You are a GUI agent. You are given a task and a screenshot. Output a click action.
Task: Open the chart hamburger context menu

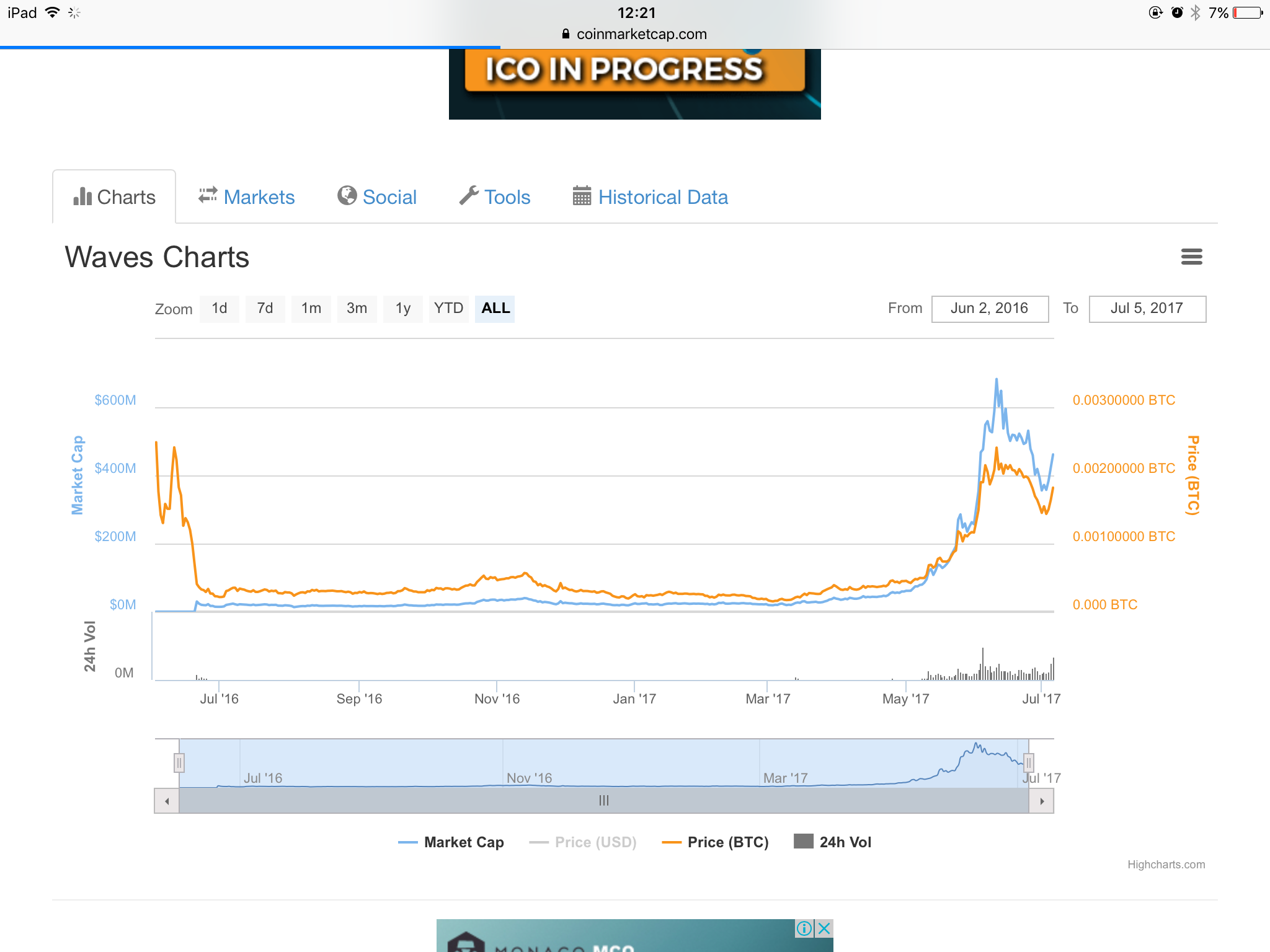pos(1191,257)
